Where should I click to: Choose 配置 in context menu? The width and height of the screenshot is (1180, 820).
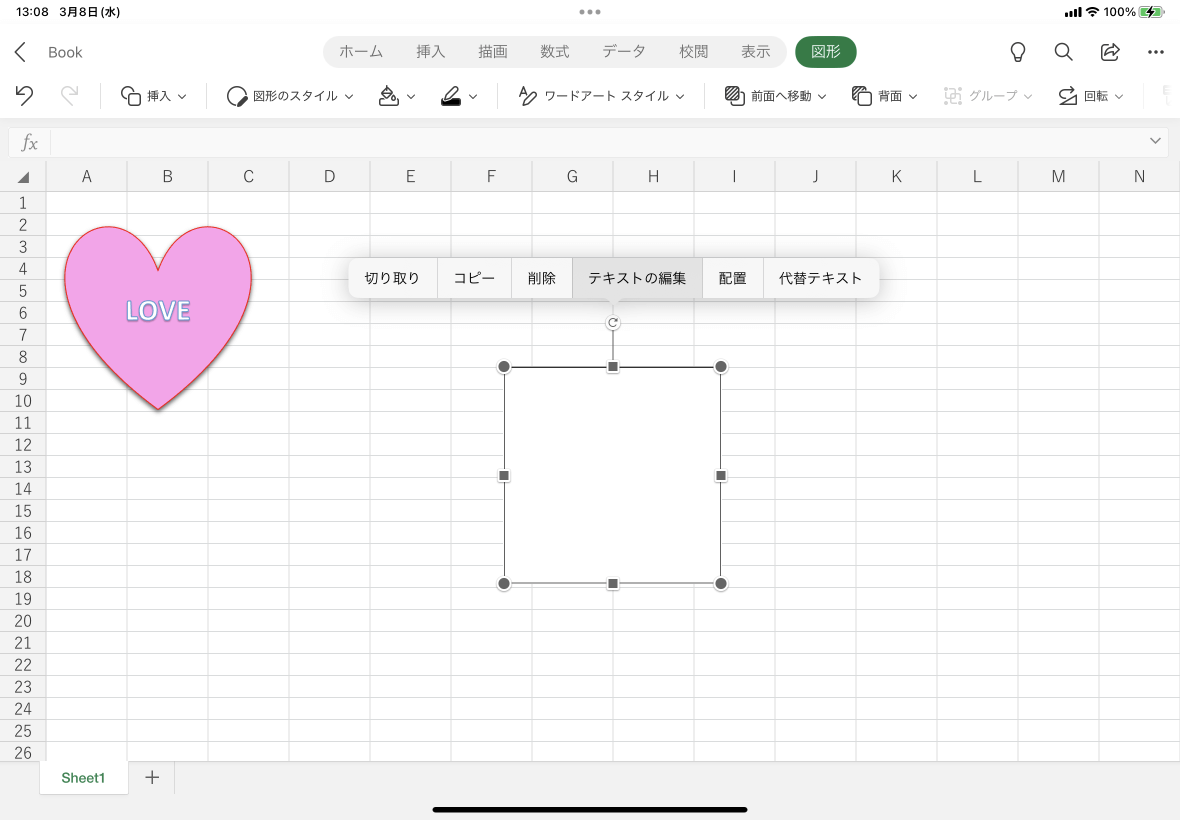click(x=733, y=278)
